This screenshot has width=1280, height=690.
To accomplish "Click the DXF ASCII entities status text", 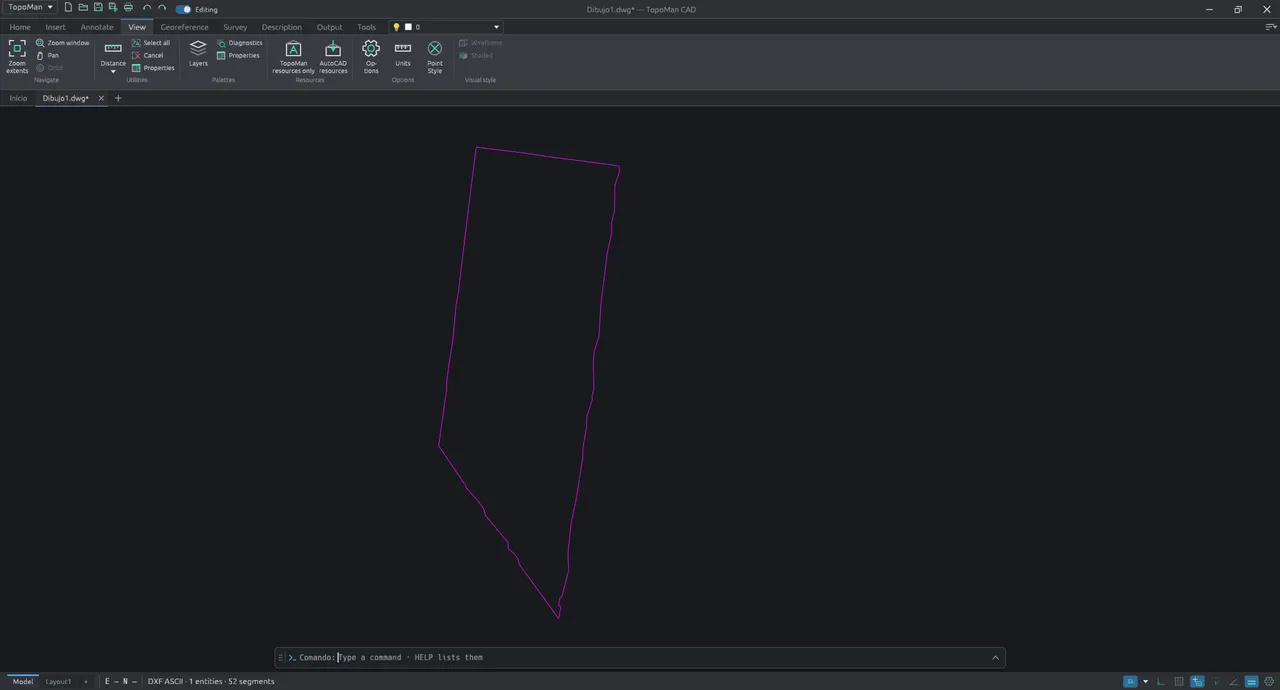I will pos(211,681).
